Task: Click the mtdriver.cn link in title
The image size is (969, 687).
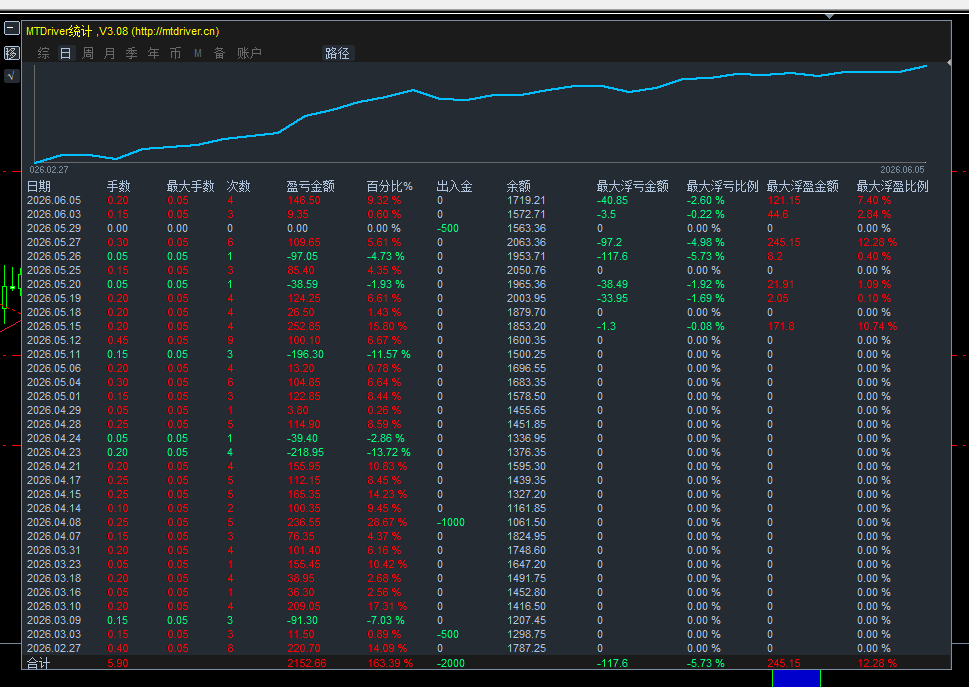Action: click(x=174, y=31)
